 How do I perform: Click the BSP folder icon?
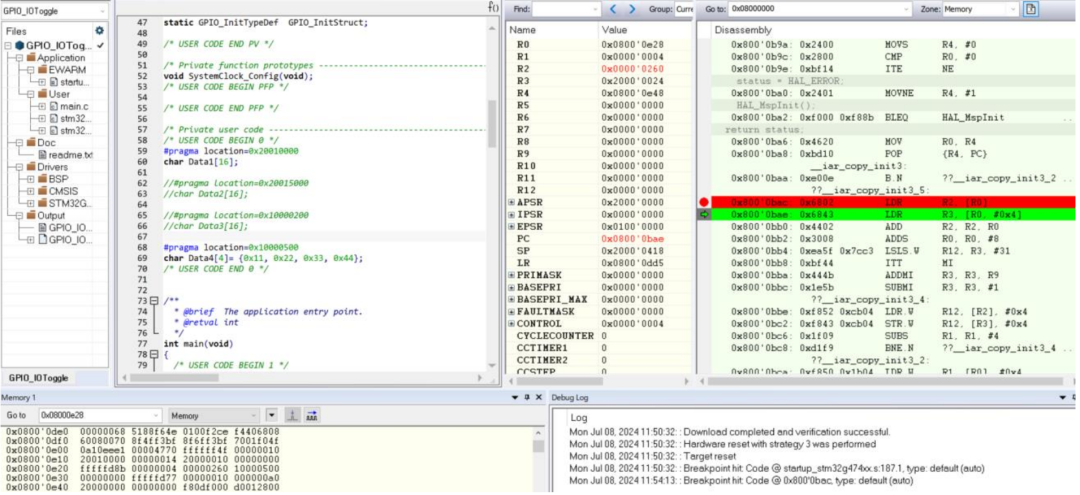(42, 179)
